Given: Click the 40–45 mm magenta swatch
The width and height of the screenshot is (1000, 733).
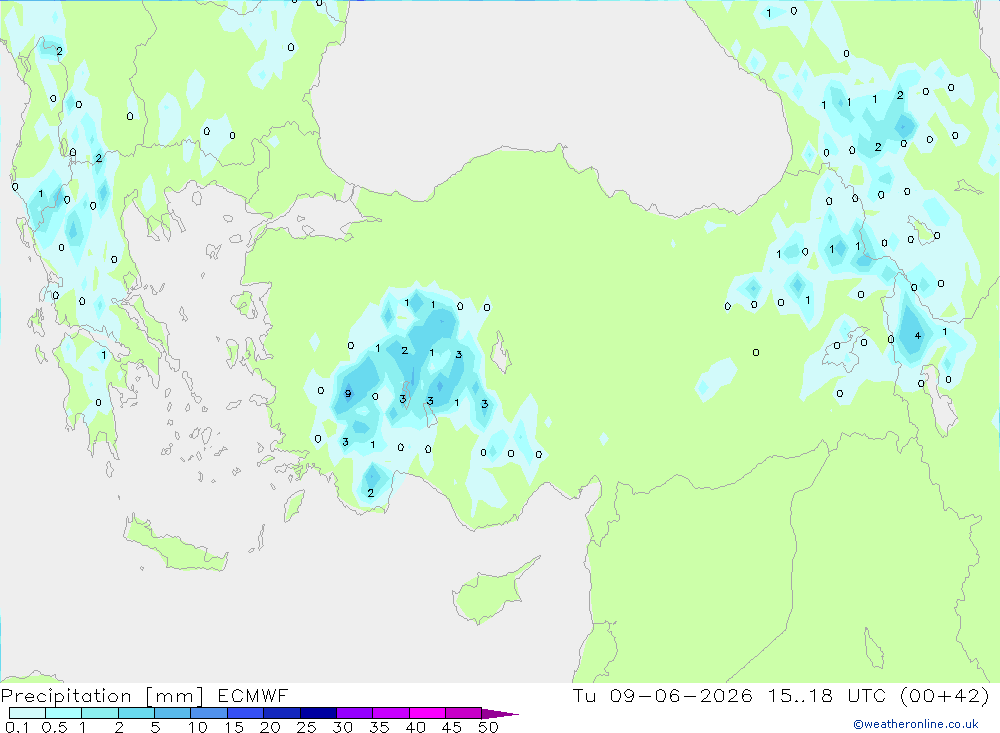Looking at the screenshot, I should (427, 713).
